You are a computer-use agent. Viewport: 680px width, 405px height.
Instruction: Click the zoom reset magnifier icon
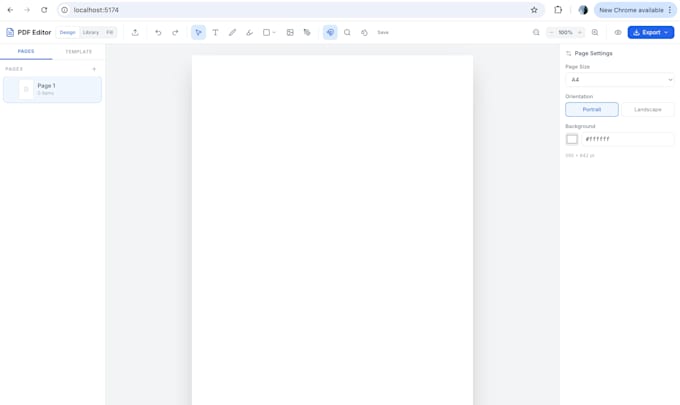(536, 33)
